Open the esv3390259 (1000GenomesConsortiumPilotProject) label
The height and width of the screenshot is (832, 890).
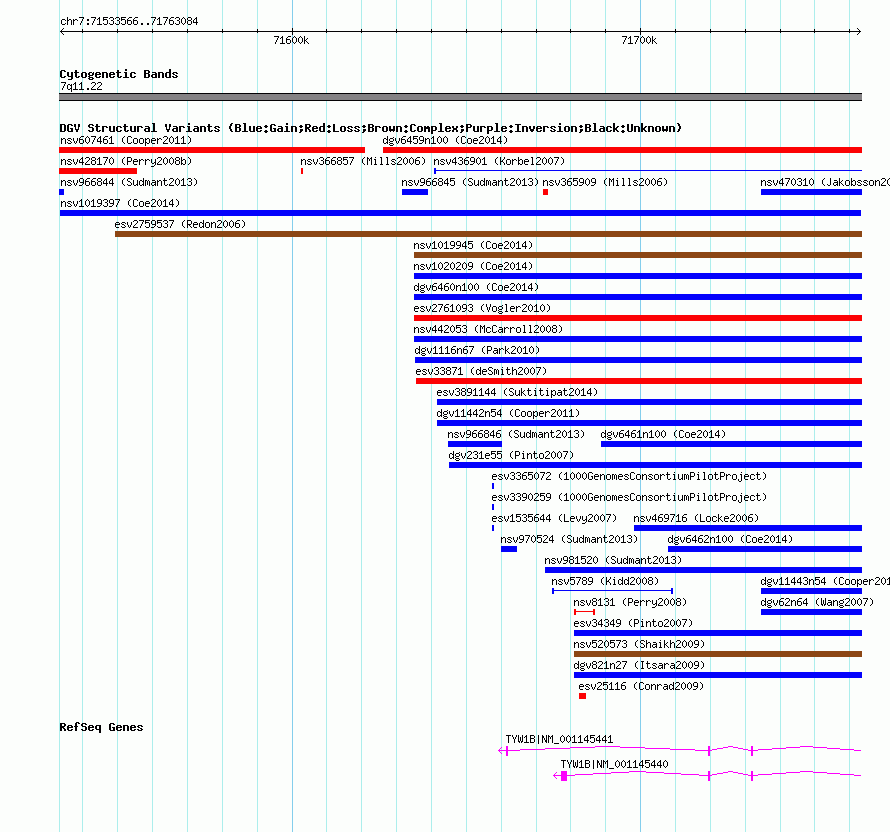tap(629, 497)
